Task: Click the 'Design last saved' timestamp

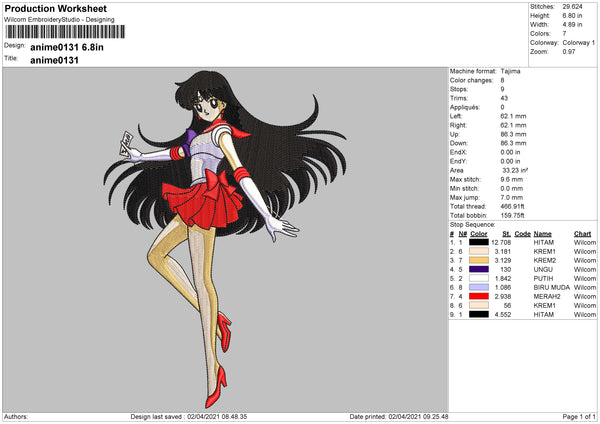Action: pyautogui.click(x=189, y=417)
